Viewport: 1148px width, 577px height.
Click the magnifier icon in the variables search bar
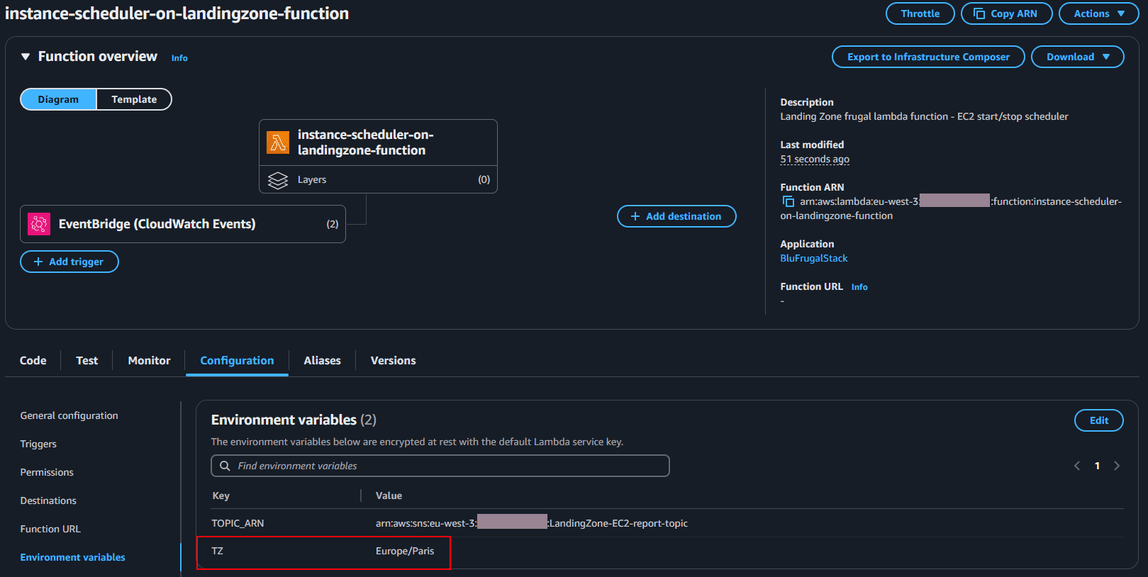pyautogui.click(x=225, y=465)
